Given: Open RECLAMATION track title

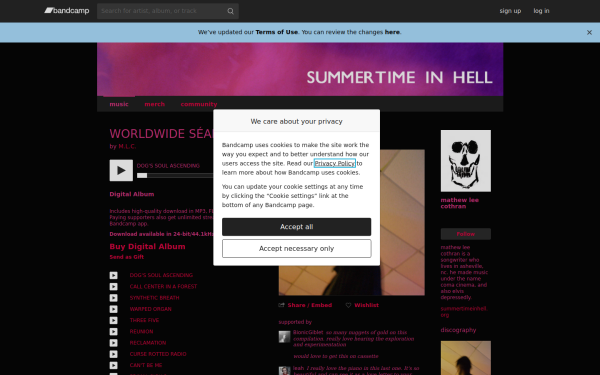Looking at the screenshot, I should pyautogui.click(x=148, y=343).
